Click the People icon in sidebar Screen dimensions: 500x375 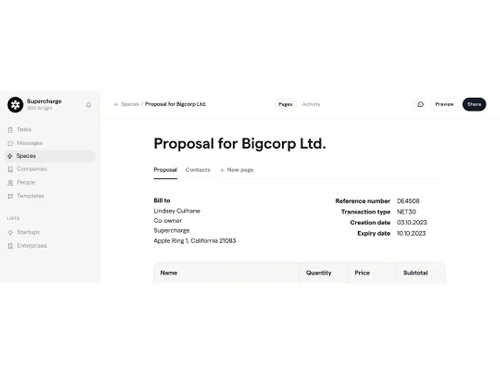10,183
